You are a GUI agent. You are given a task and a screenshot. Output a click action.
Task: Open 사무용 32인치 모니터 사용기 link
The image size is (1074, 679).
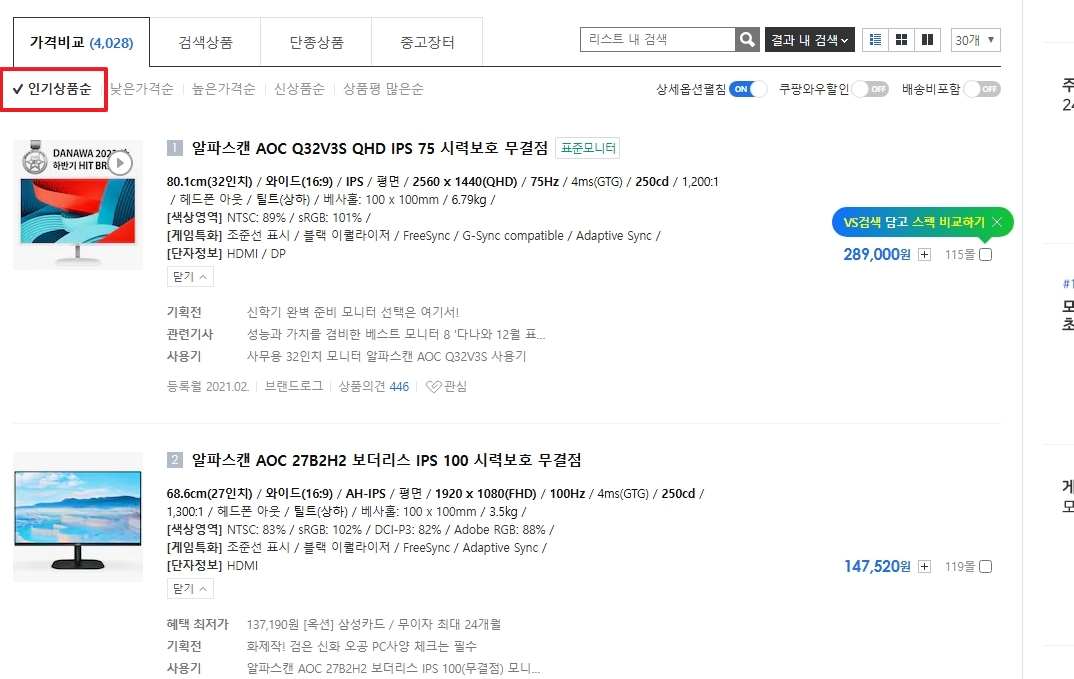[x=386, y=356]
